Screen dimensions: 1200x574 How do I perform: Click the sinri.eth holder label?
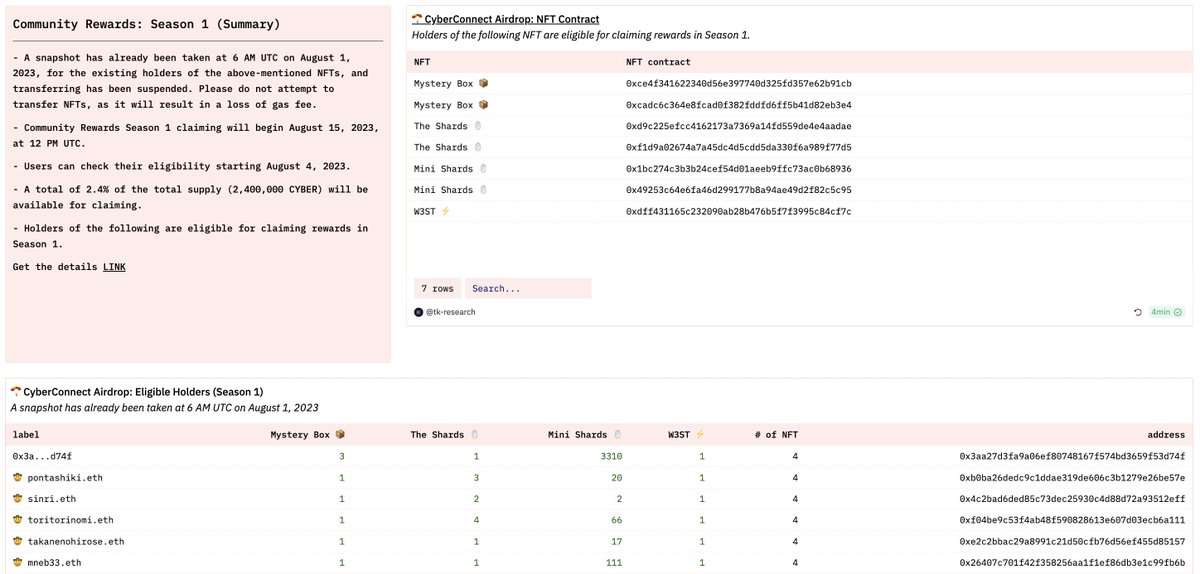pos(52,498)
